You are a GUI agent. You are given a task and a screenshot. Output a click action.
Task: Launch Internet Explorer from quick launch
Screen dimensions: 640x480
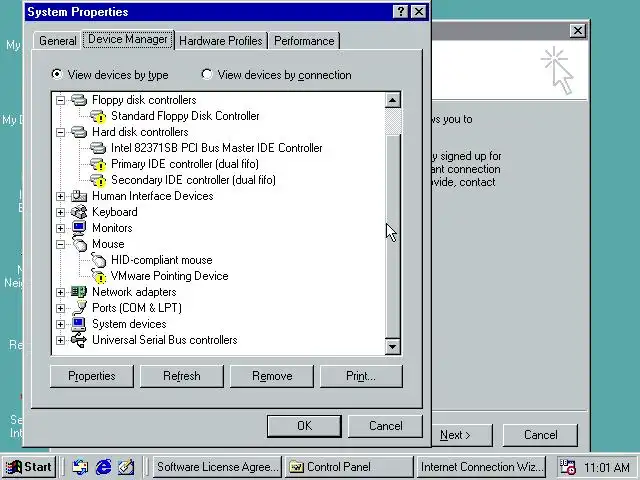click(103, 467)
